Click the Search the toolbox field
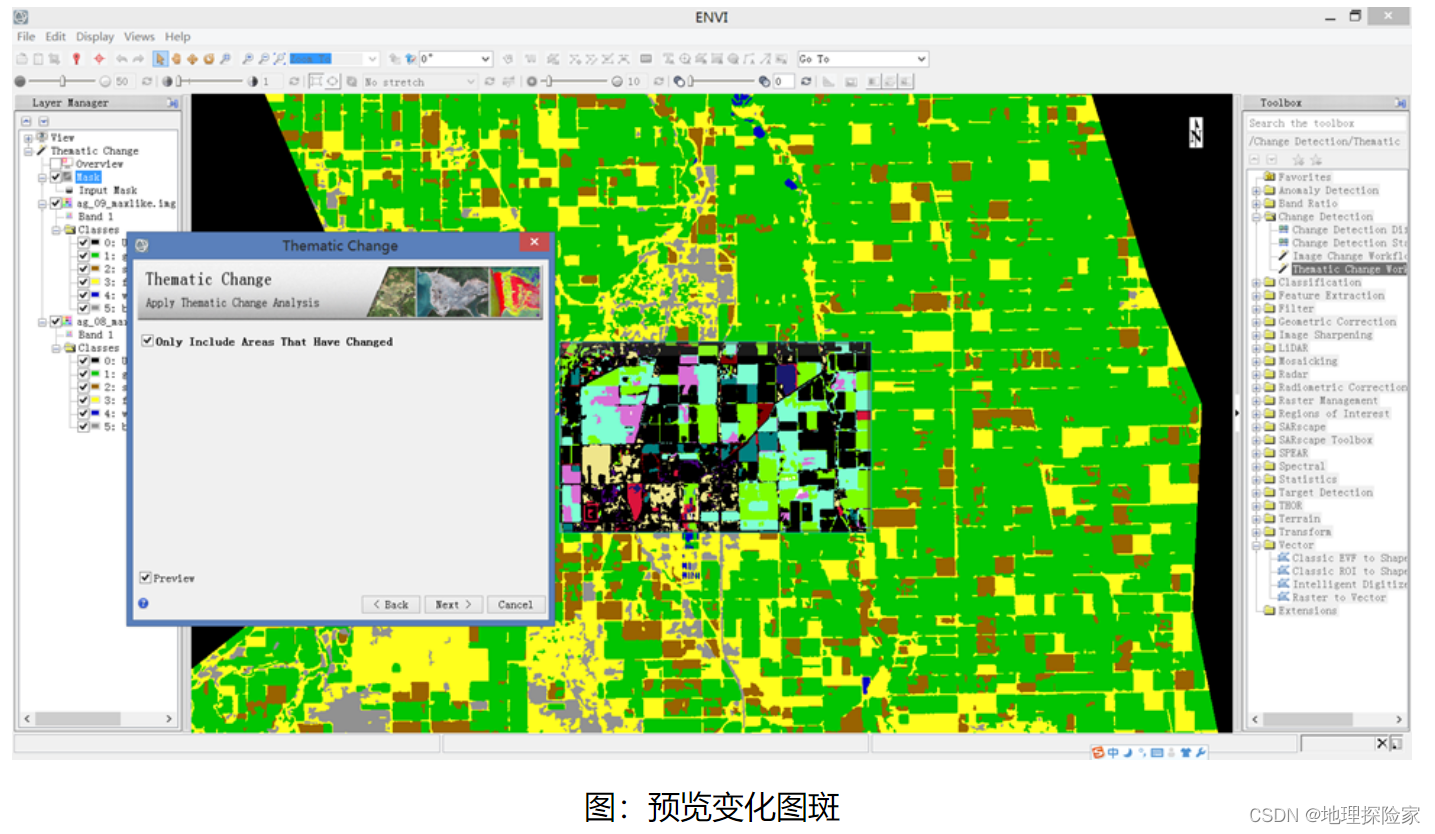Viewport: 1435px width, 834px height. coord(1325,123)
